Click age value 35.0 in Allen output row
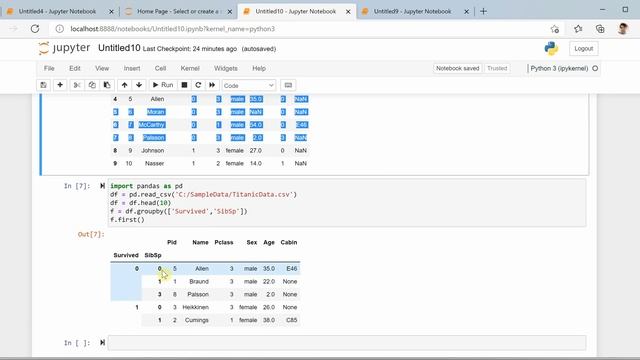 pyautogui.click(x=269, y=269)
